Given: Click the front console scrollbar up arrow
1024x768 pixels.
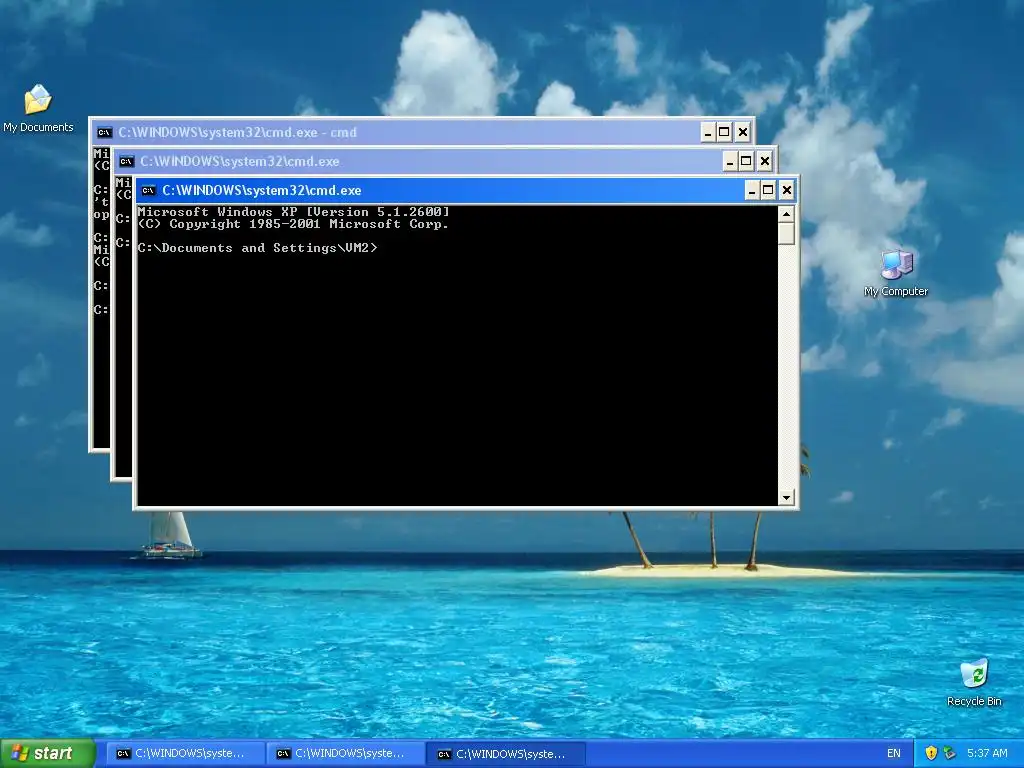Looking at the screenshot, I should point(786,214).
